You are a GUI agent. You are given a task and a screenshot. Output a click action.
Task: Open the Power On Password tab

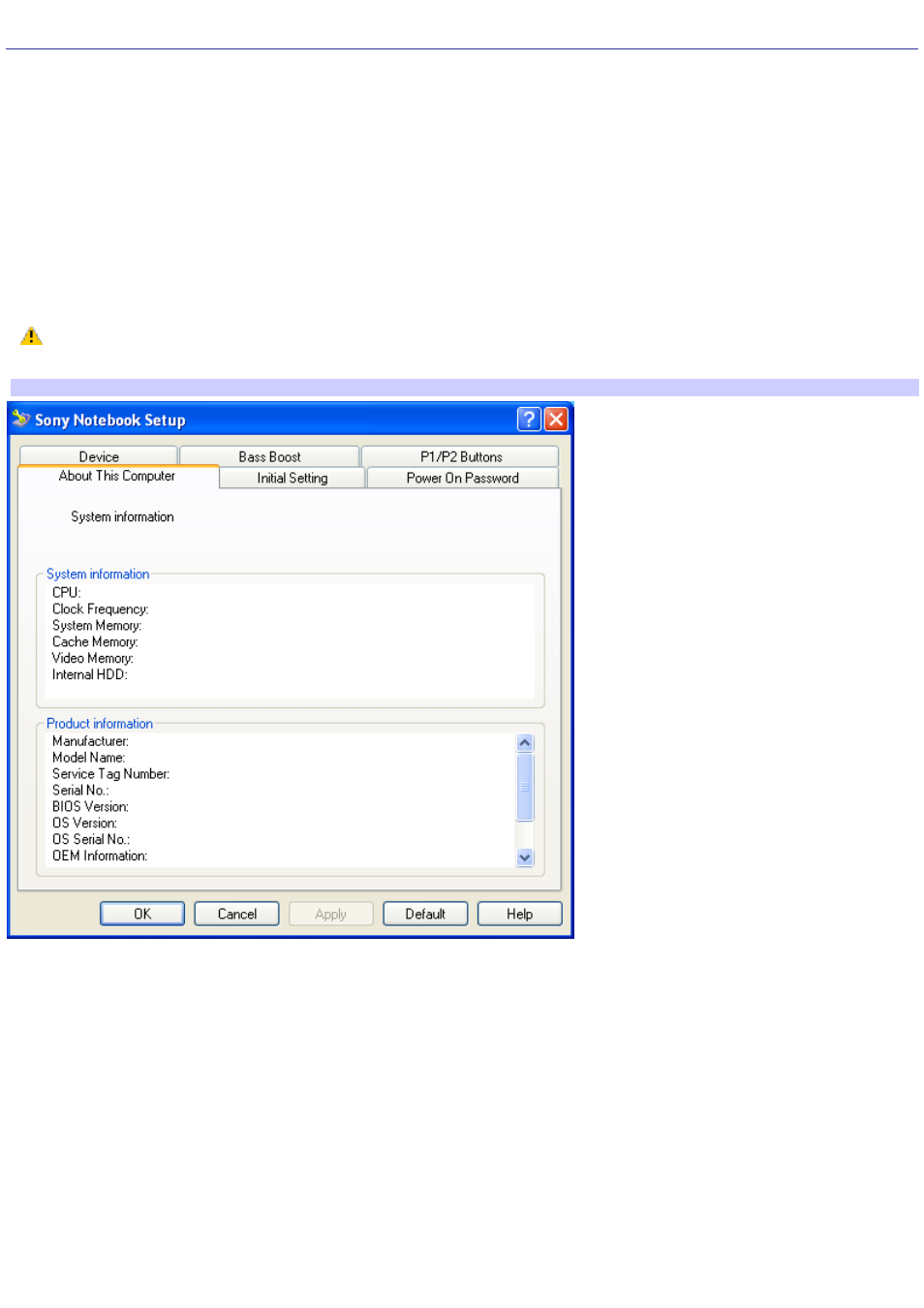463,478
